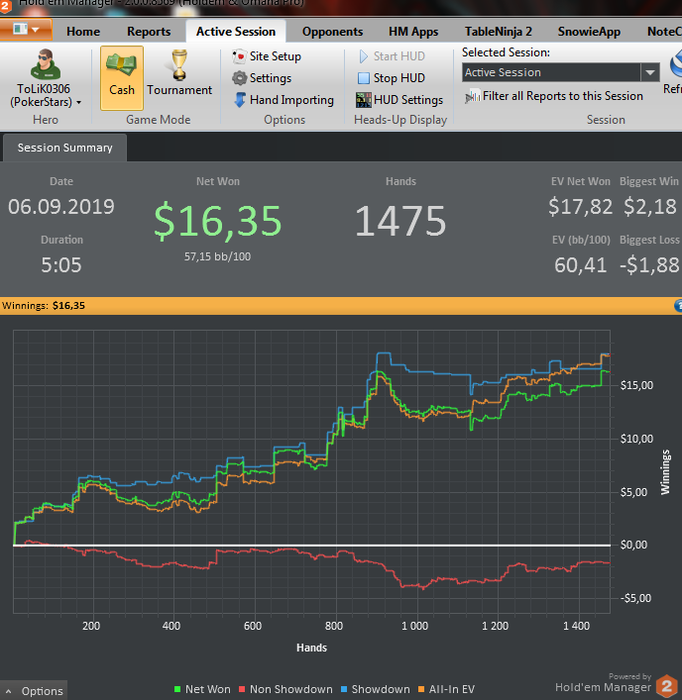Viewport: 682px width, 700px height.
Task: Click the NoteC ribbon tab
Action: [x=664, y=32]
